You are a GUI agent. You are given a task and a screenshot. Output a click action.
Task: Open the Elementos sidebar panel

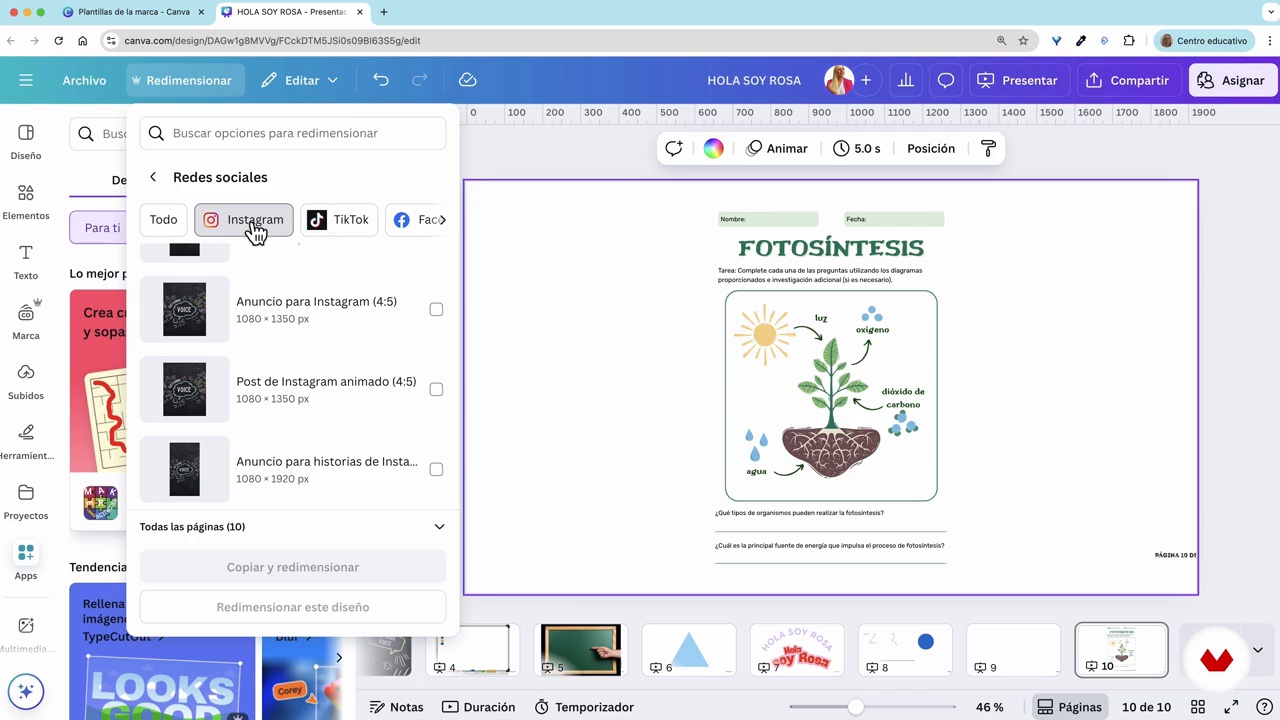(26, 201)
